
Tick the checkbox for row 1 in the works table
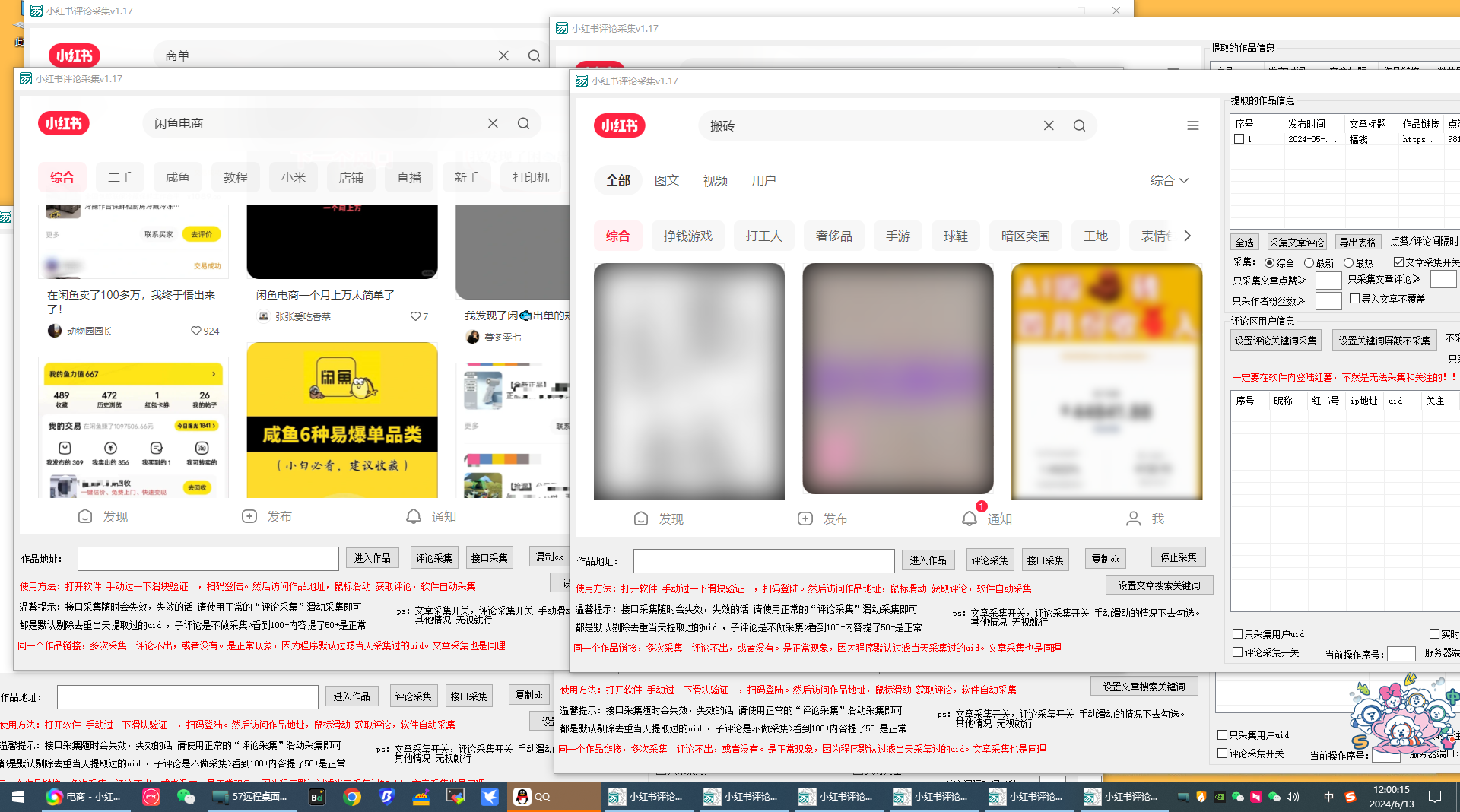(x=1239, y=139)
